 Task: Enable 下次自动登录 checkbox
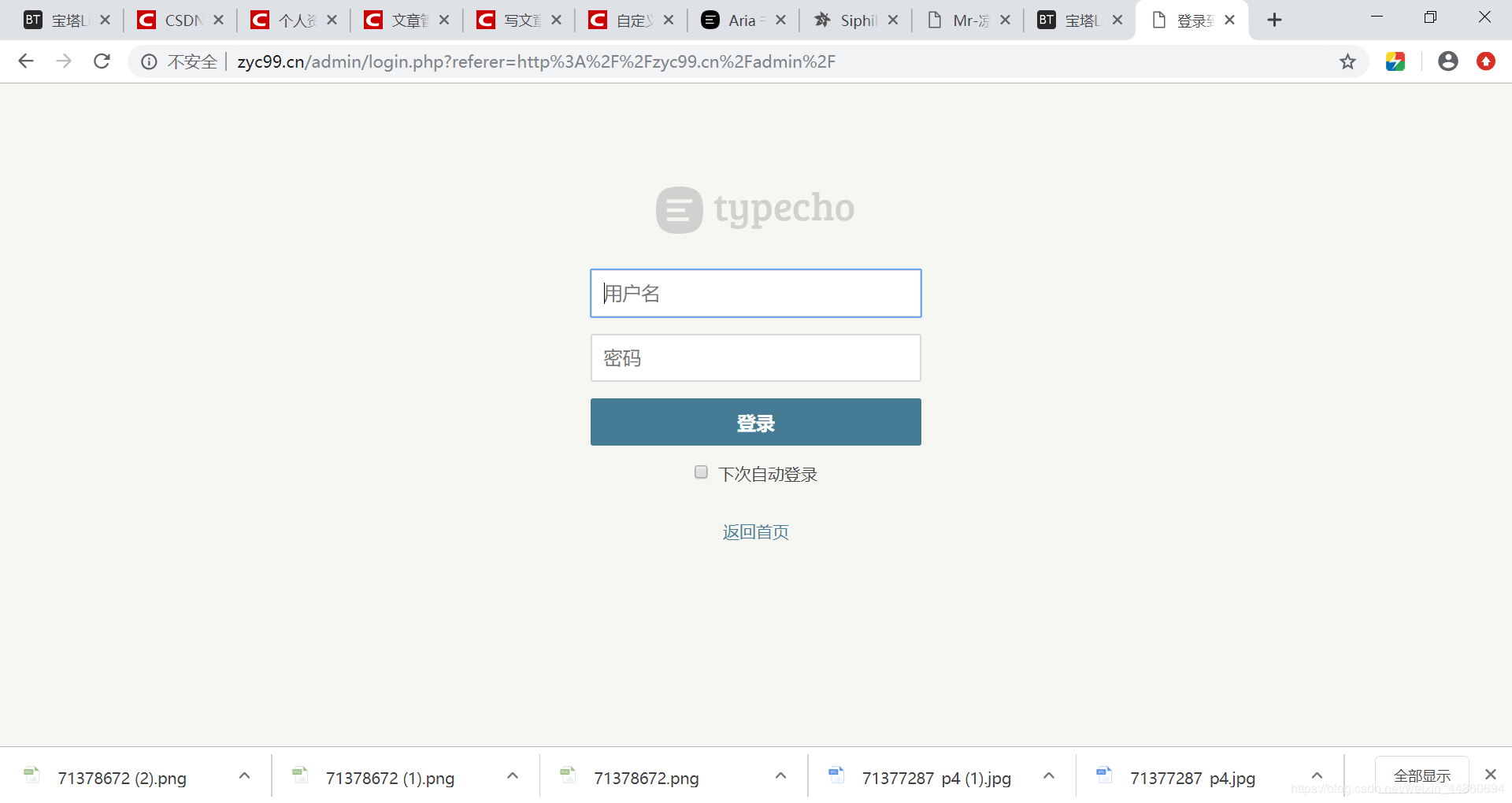tap(701, 472)
